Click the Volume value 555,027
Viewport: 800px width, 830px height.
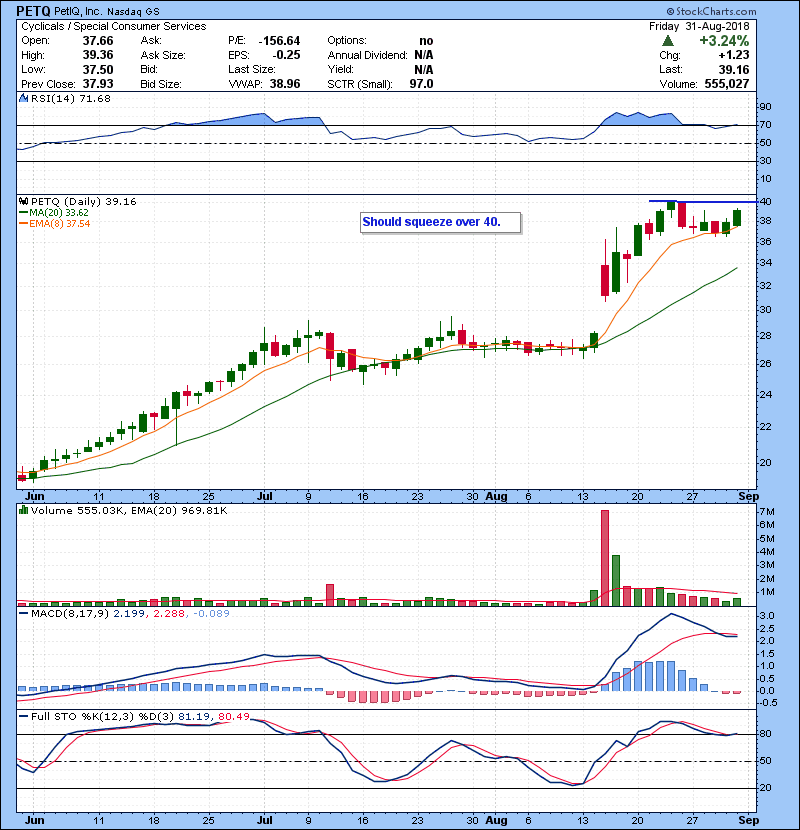point(727,84)
